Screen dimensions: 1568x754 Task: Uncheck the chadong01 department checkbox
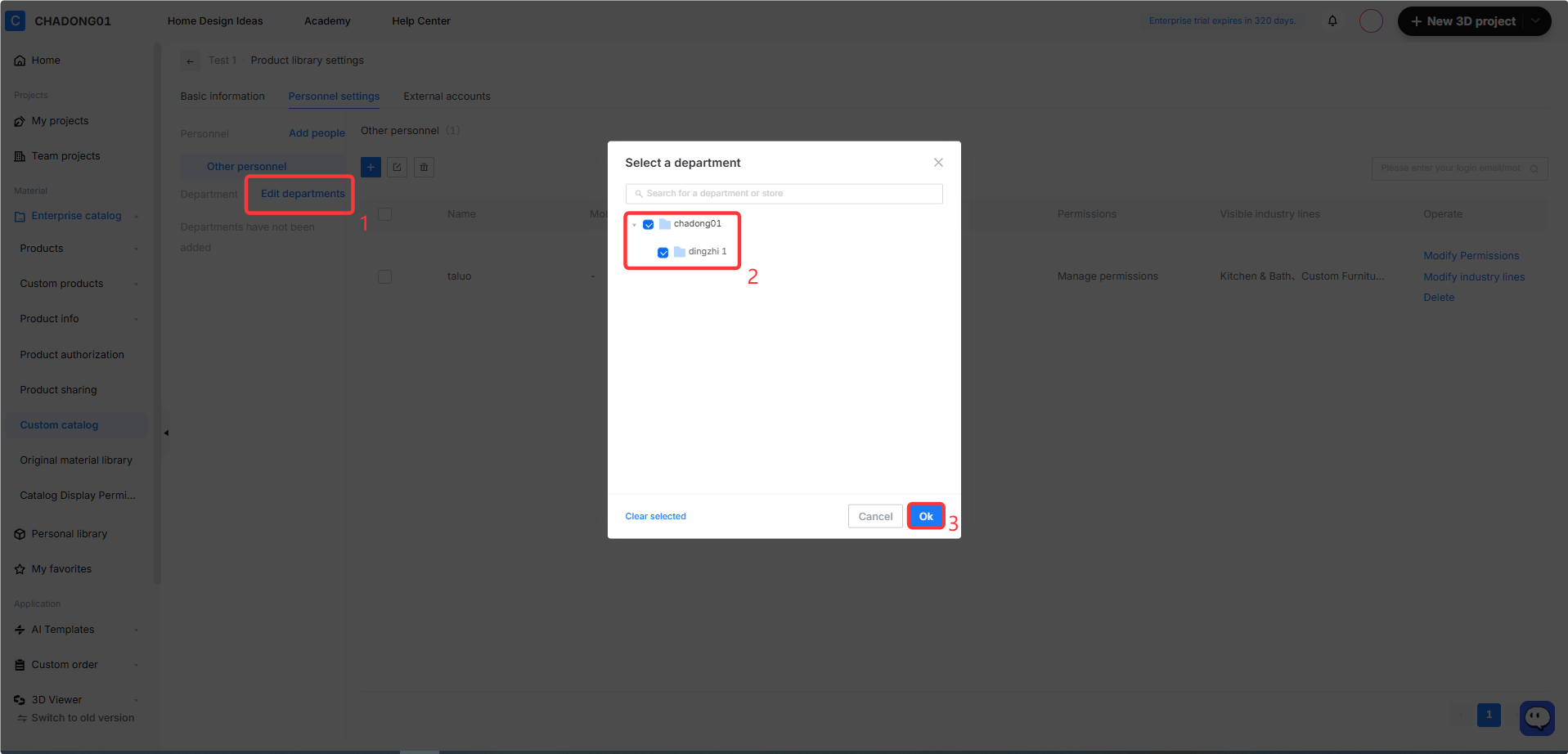(649, 224)
